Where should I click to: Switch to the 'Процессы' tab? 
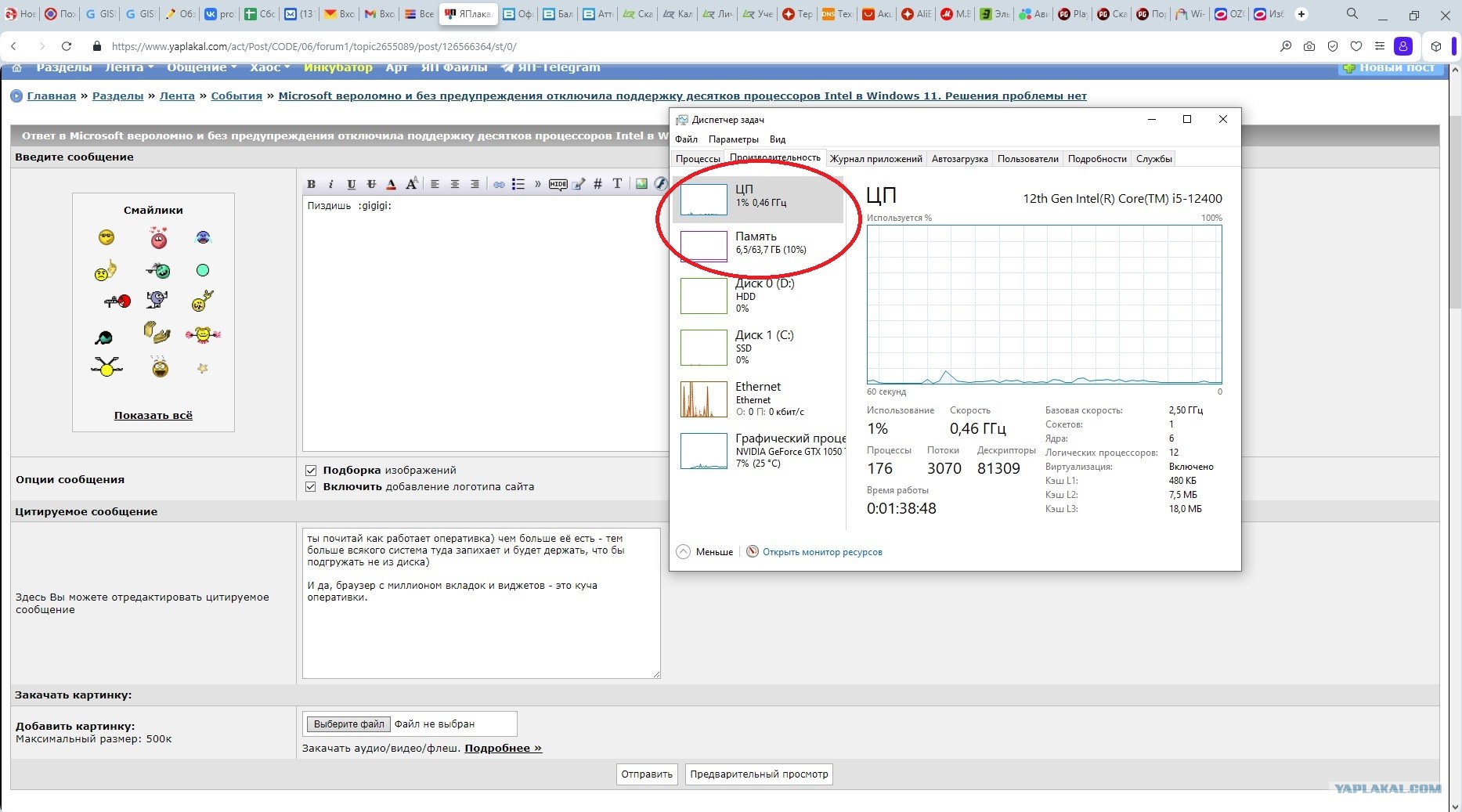698,159
